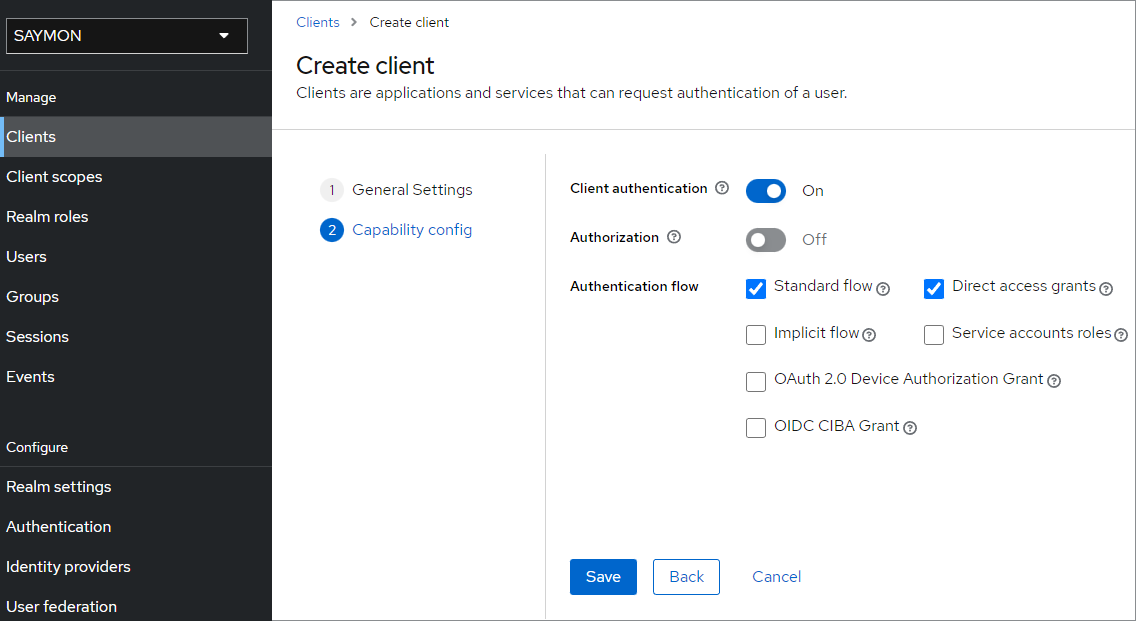
Task: Cancel client creation
Action: [776, 577]
